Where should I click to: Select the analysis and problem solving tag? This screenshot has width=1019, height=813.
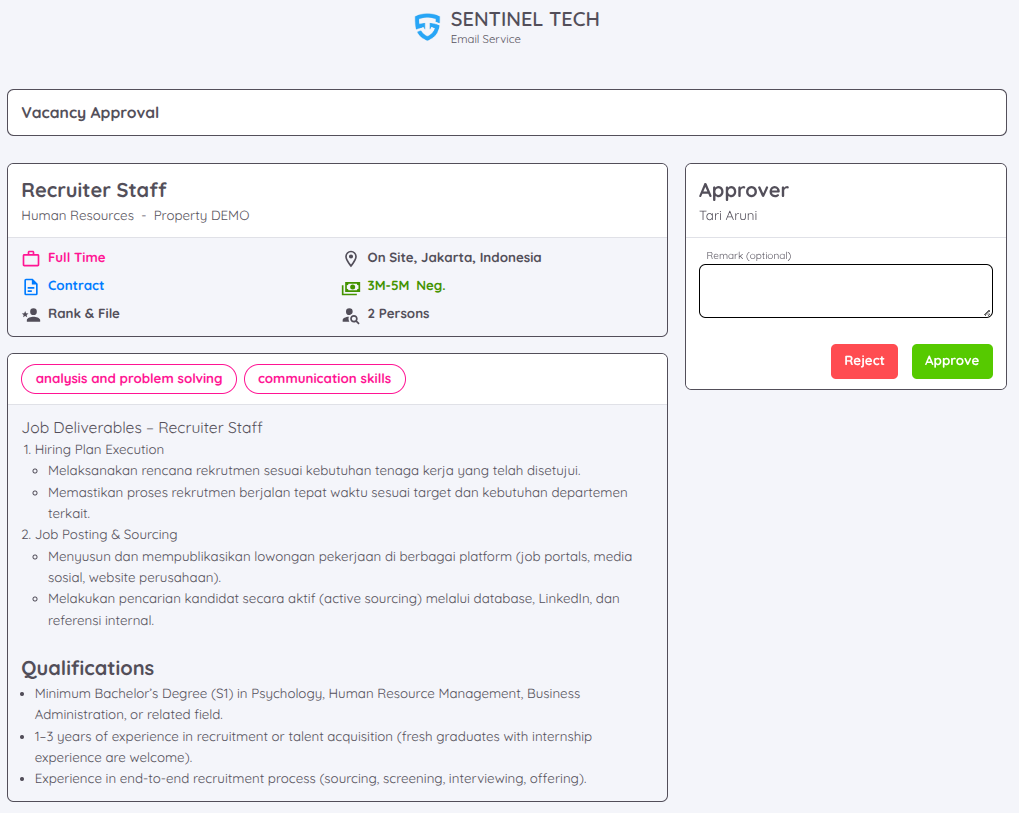pos(128,379)
